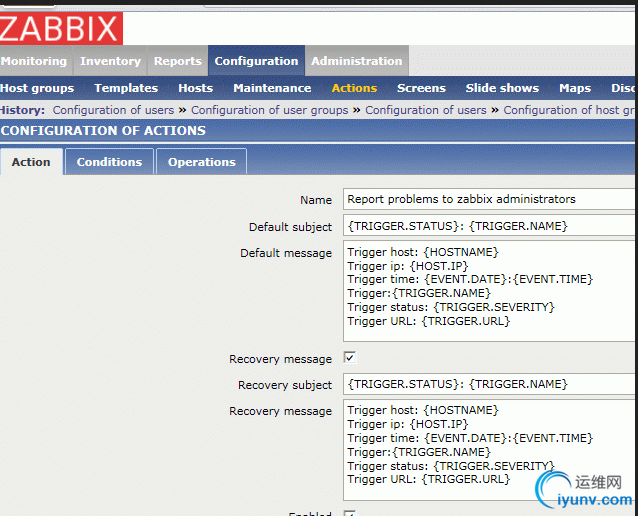Go to Templates submenu
Viewport: 638px width, 516px height.
click(126, 88)
